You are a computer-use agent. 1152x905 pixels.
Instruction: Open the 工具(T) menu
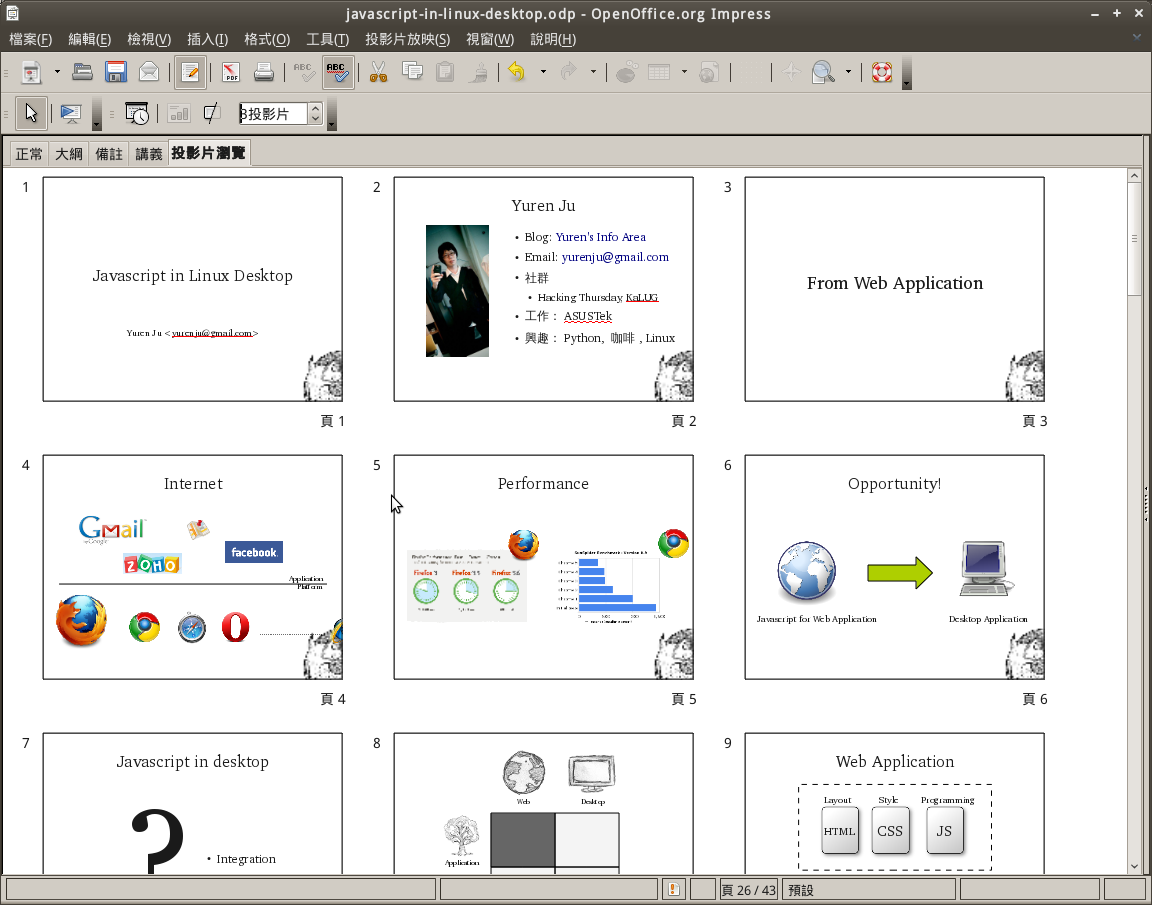click(327, 40)
